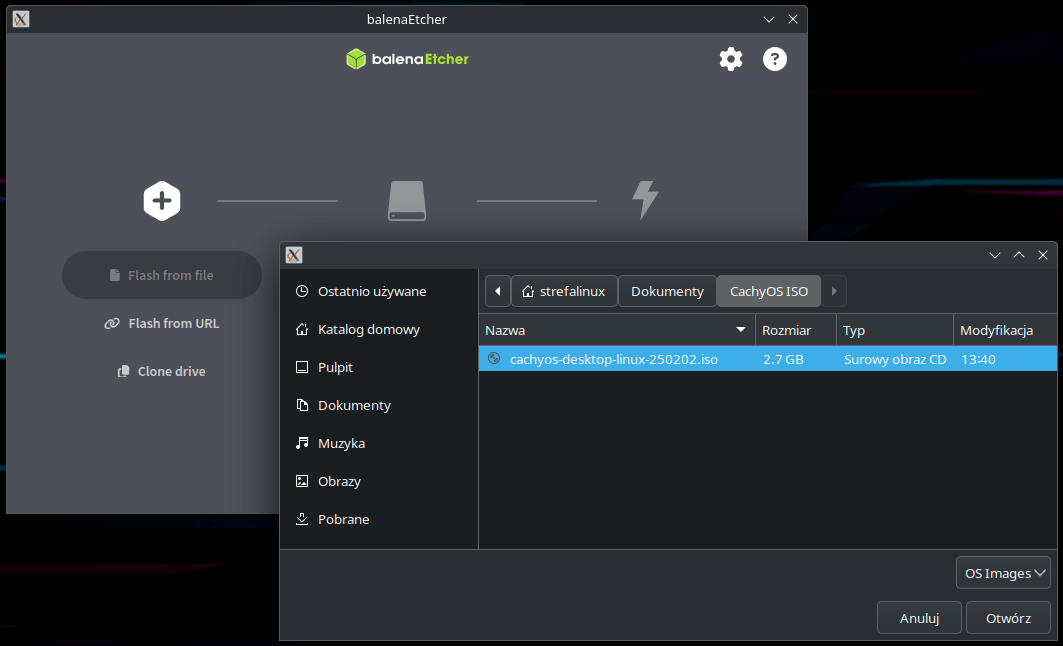Open balenaEtcher settings gear

730,59
